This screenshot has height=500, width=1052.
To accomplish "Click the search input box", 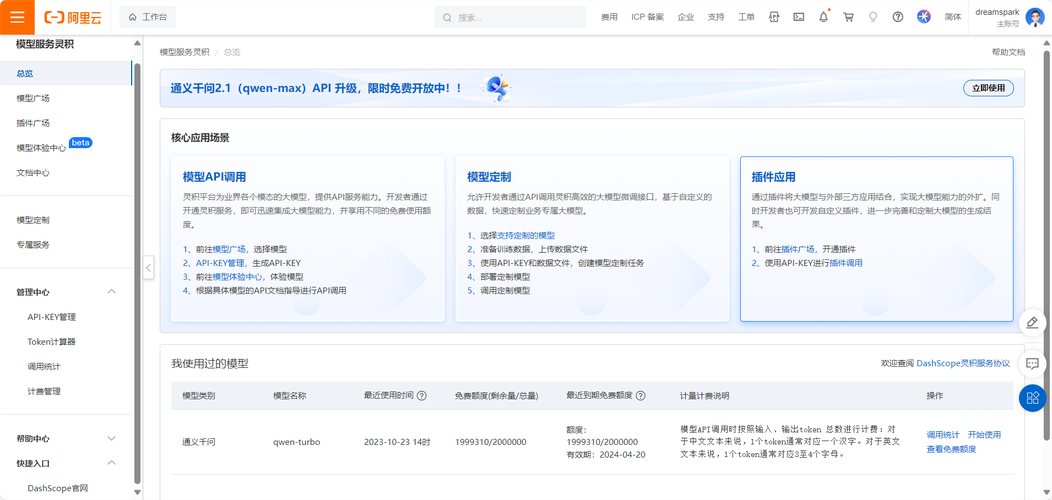I will pos(510,17).
